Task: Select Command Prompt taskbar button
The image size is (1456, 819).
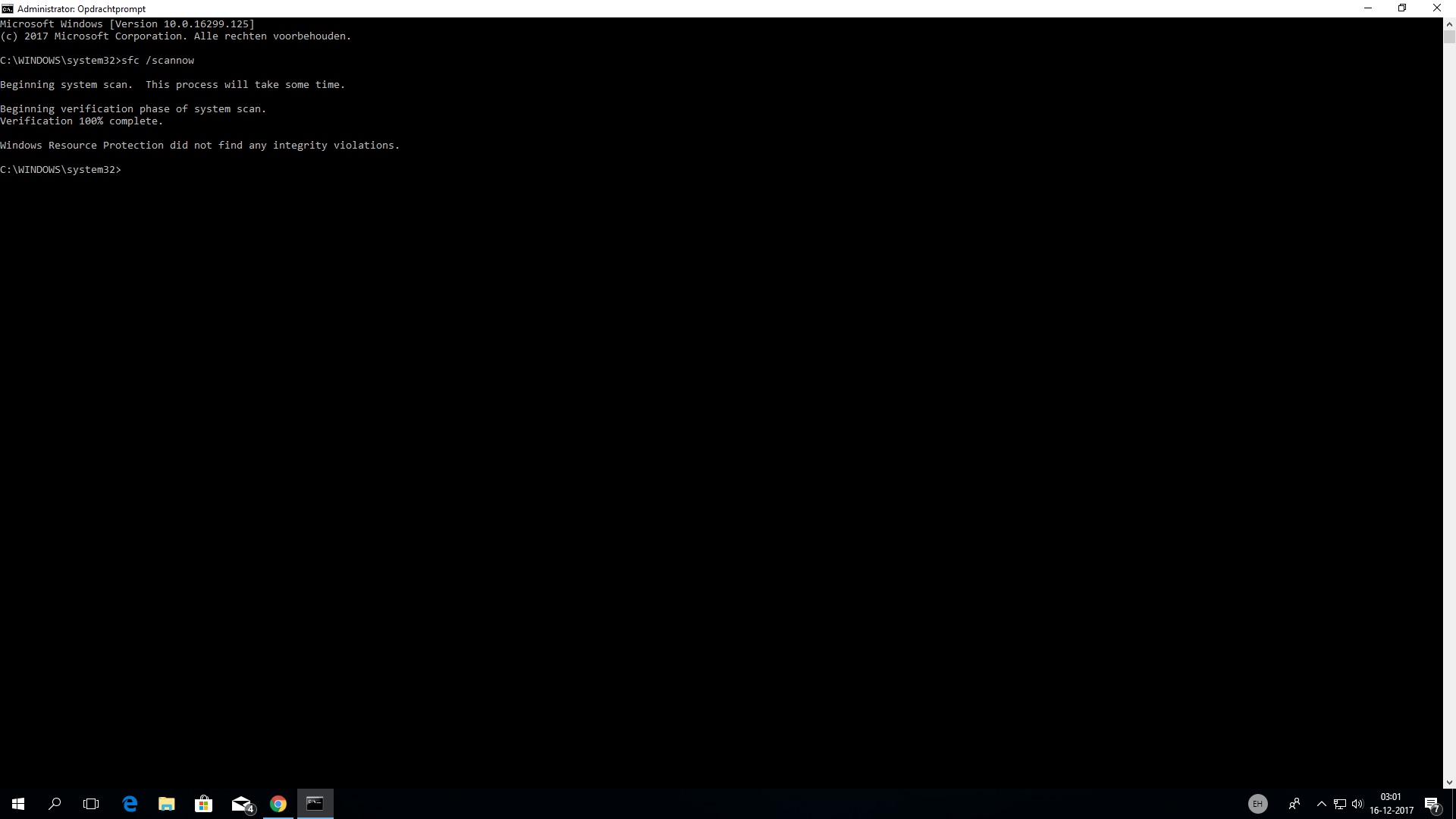Action: pos(315,804)
